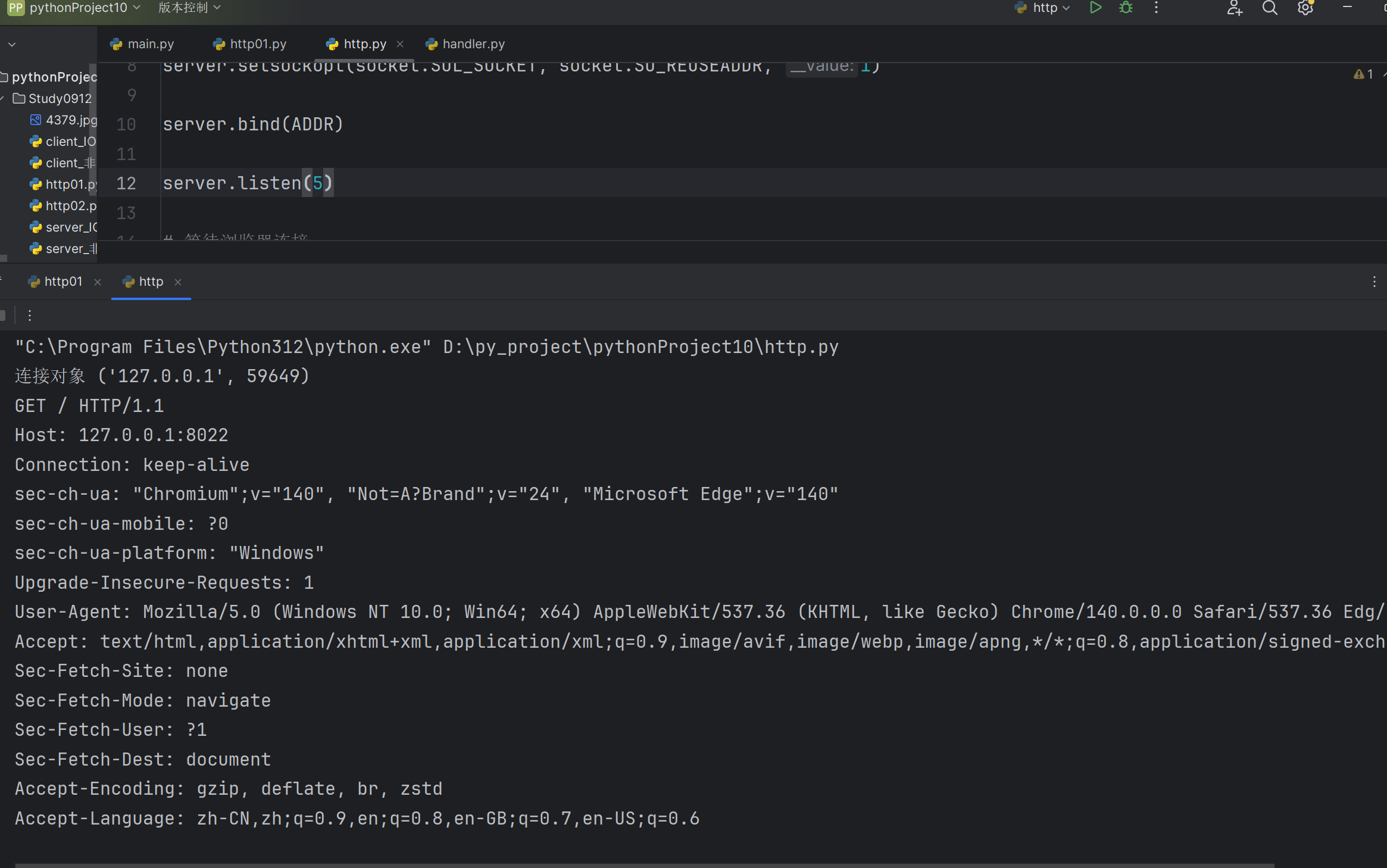Image resolution: width=1387 pixels, height=868 pixels.
Task: Click the Sec-Fetch-Dest: document line
Action: point(143,760)
